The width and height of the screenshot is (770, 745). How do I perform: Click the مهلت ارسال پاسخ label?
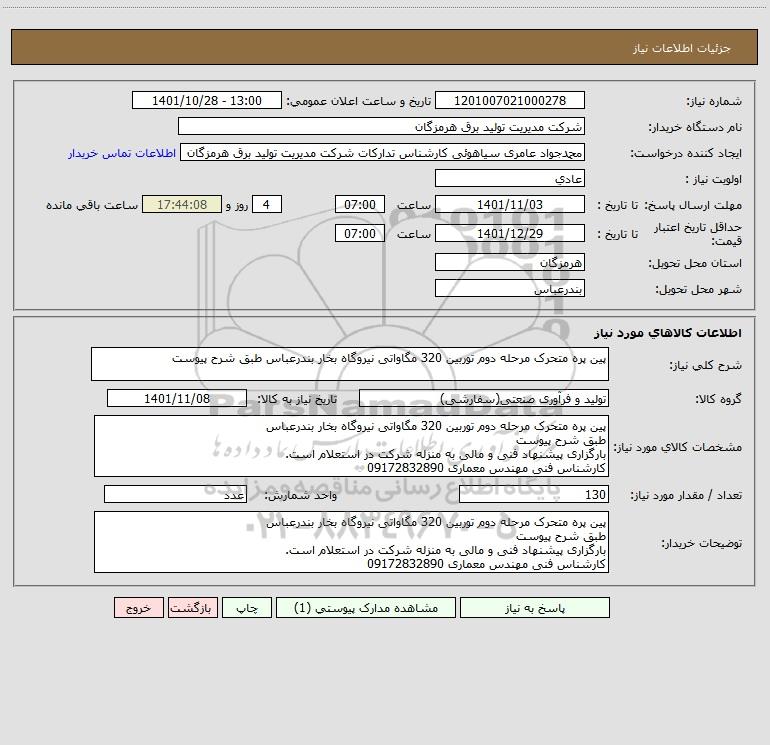tap(693, 205)
